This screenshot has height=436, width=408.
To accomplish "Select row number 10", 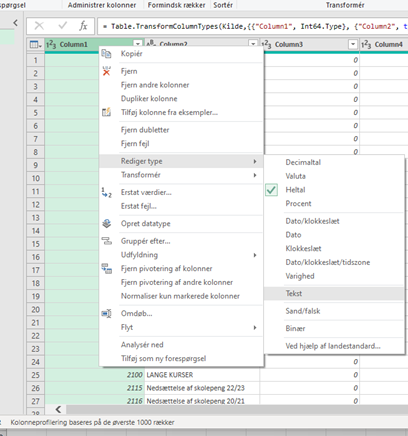I will (x=36, y=178).
